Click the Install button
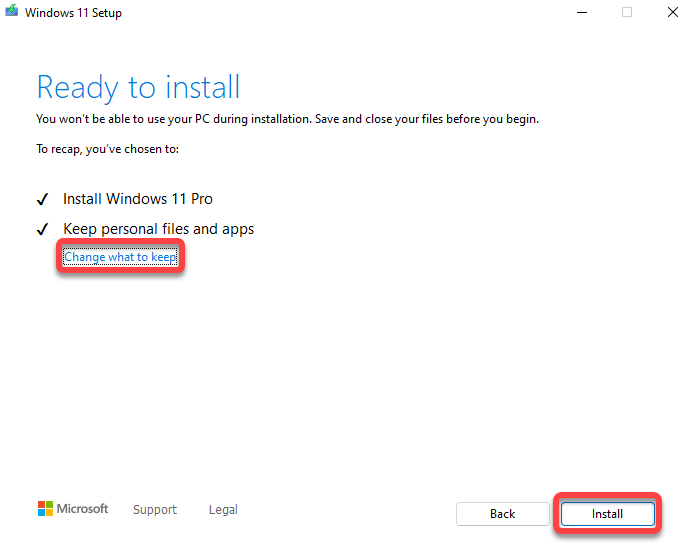 point(607,513)
